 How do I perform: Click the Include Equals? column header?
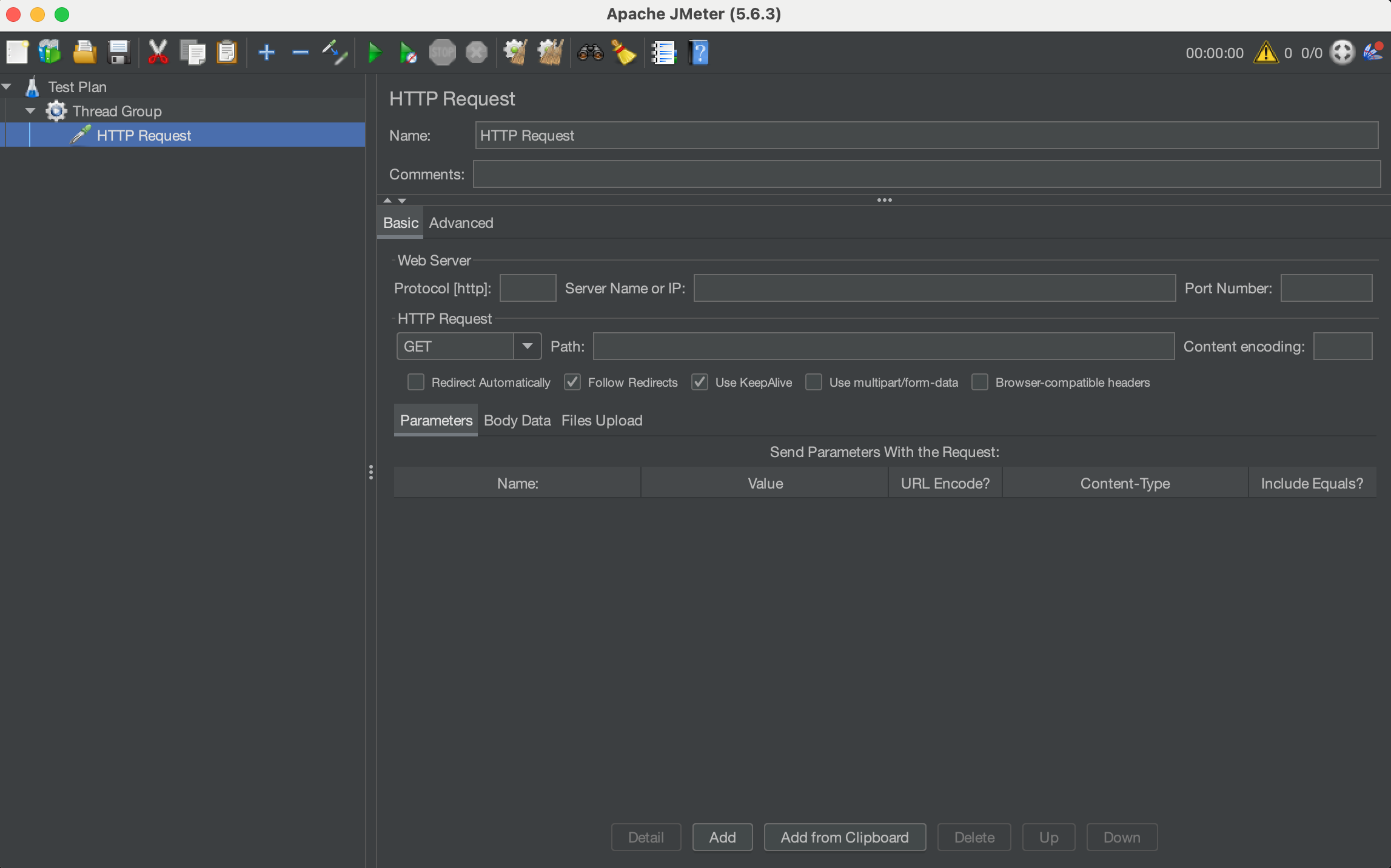(1312, 483)
